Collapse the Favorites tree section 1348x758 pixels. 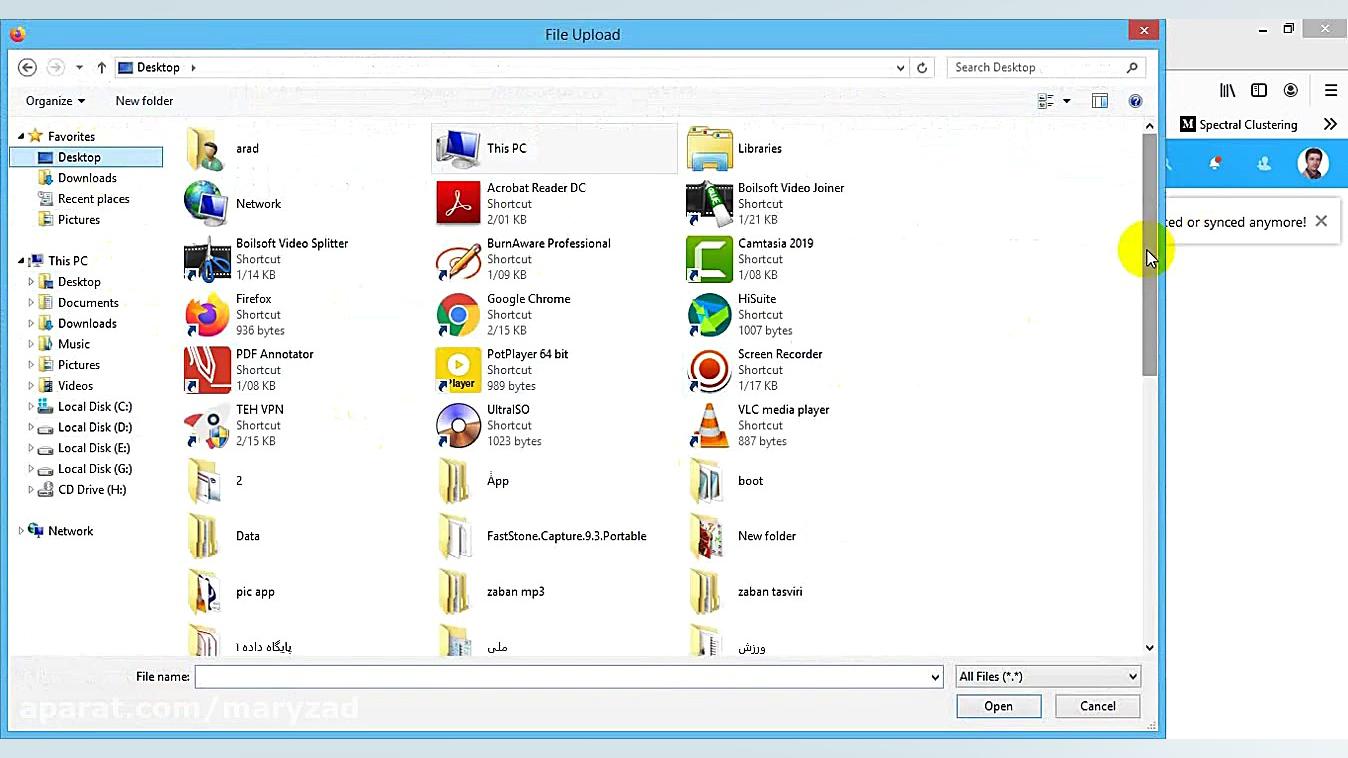tap(21, 136)
